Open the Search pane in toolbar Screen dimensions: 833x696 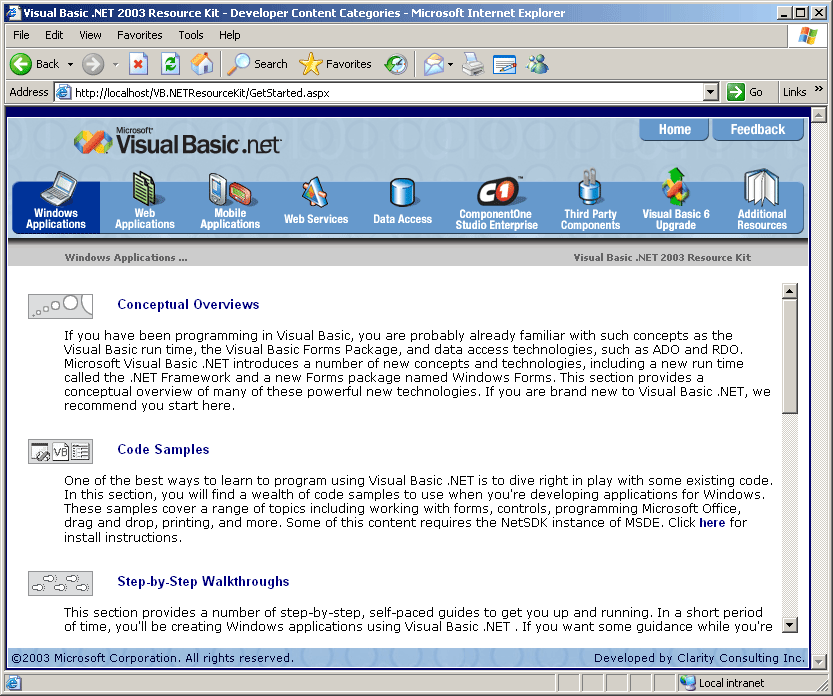(x=257, y=64)
